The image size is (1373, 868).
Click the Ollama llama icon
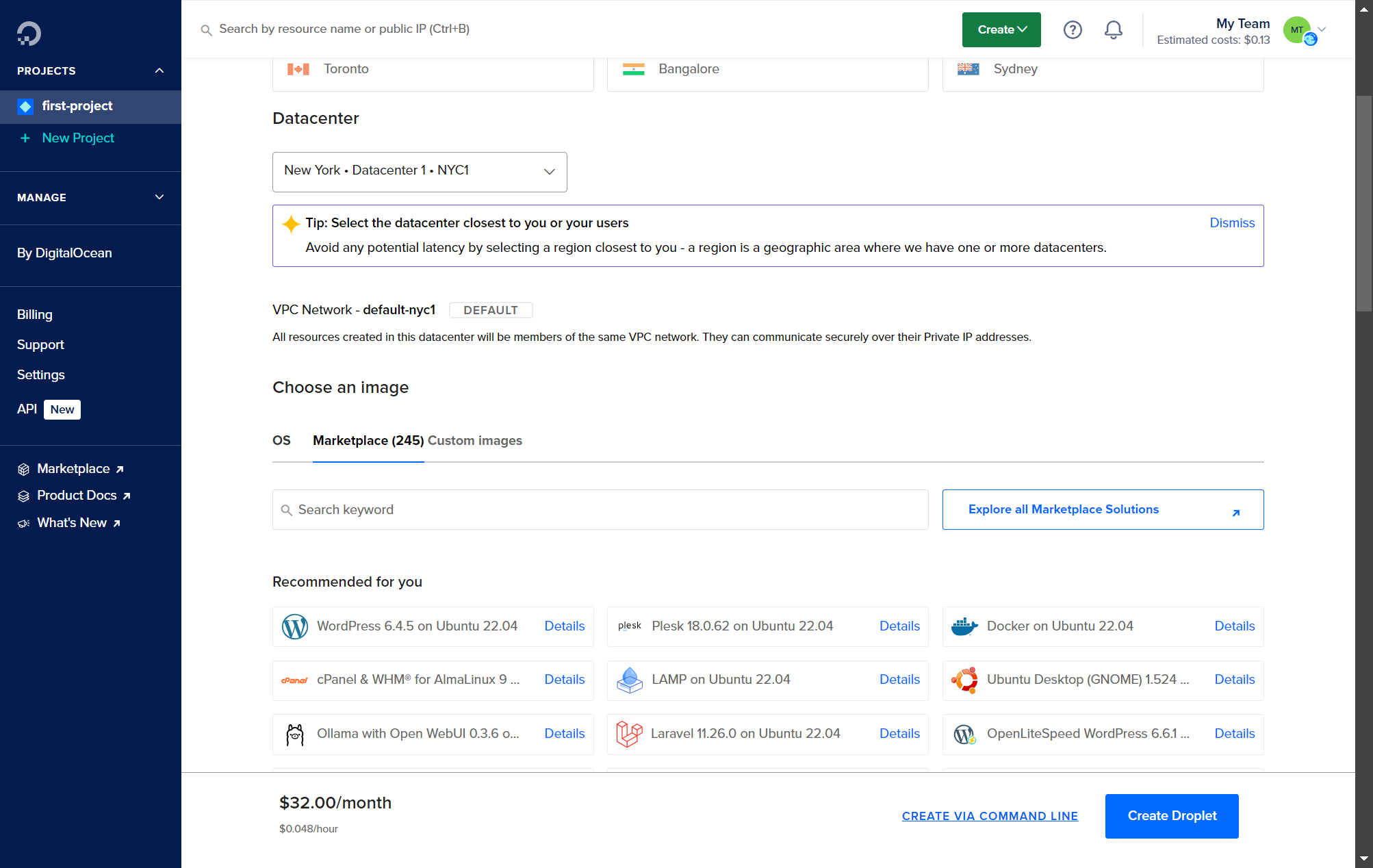click(x=295, y=735)
